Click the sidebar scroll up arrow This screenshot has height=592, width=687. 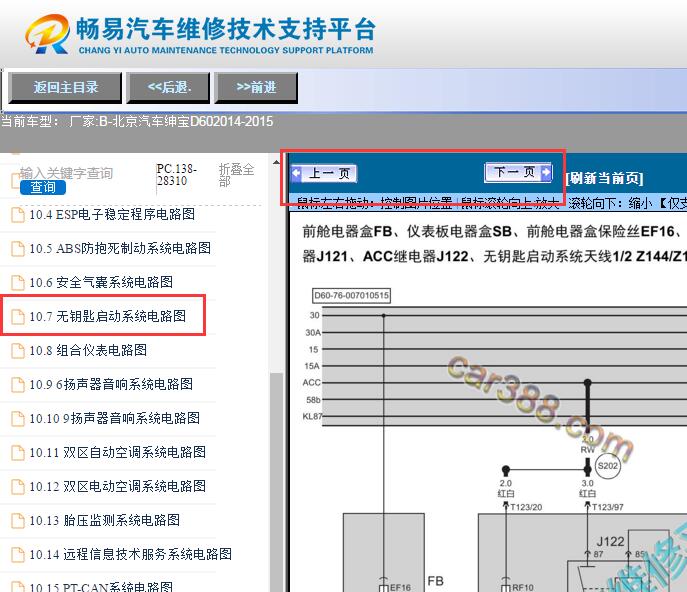tap(276, 163)
